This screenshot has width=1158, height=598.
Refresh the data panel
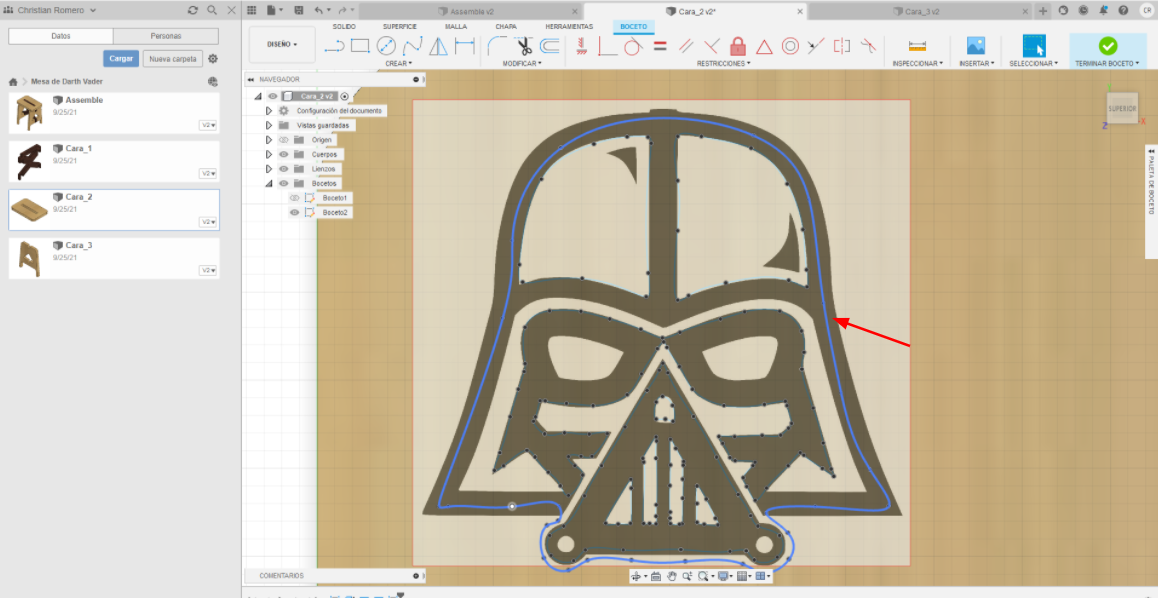pos(193,10)
